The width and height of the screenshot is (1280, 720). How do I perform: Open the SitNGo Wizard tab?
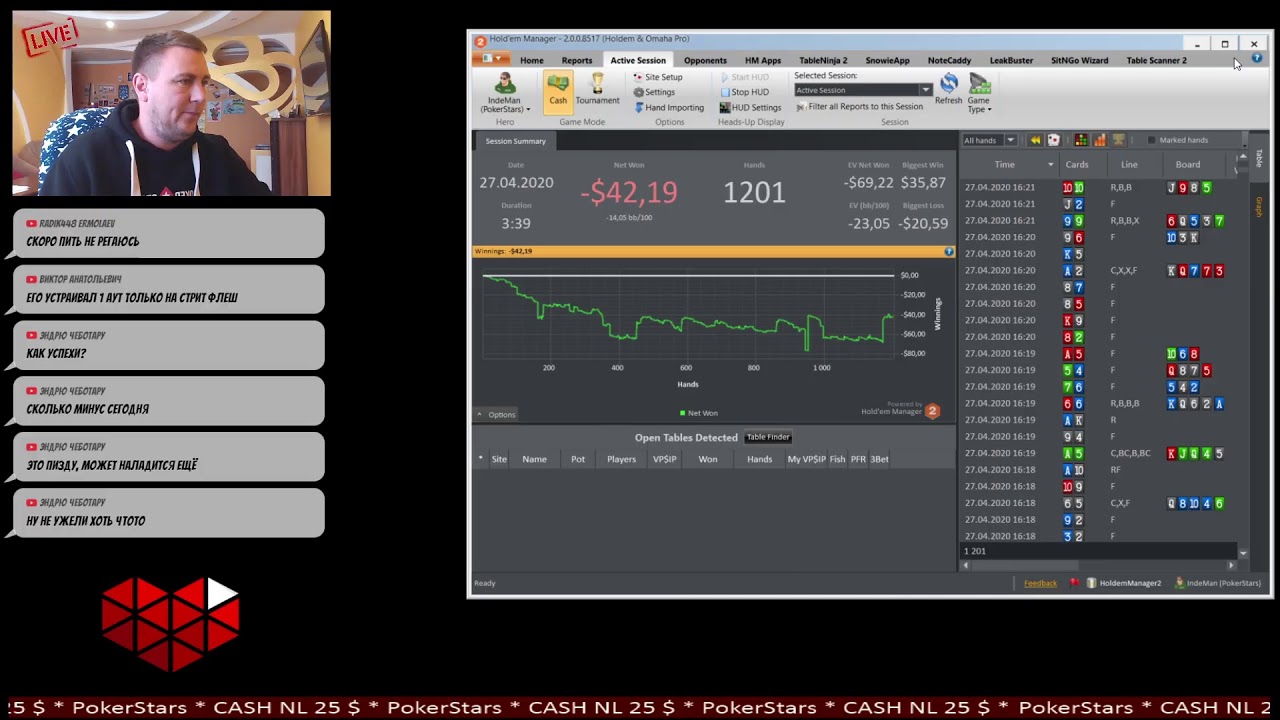[1079, 60]
